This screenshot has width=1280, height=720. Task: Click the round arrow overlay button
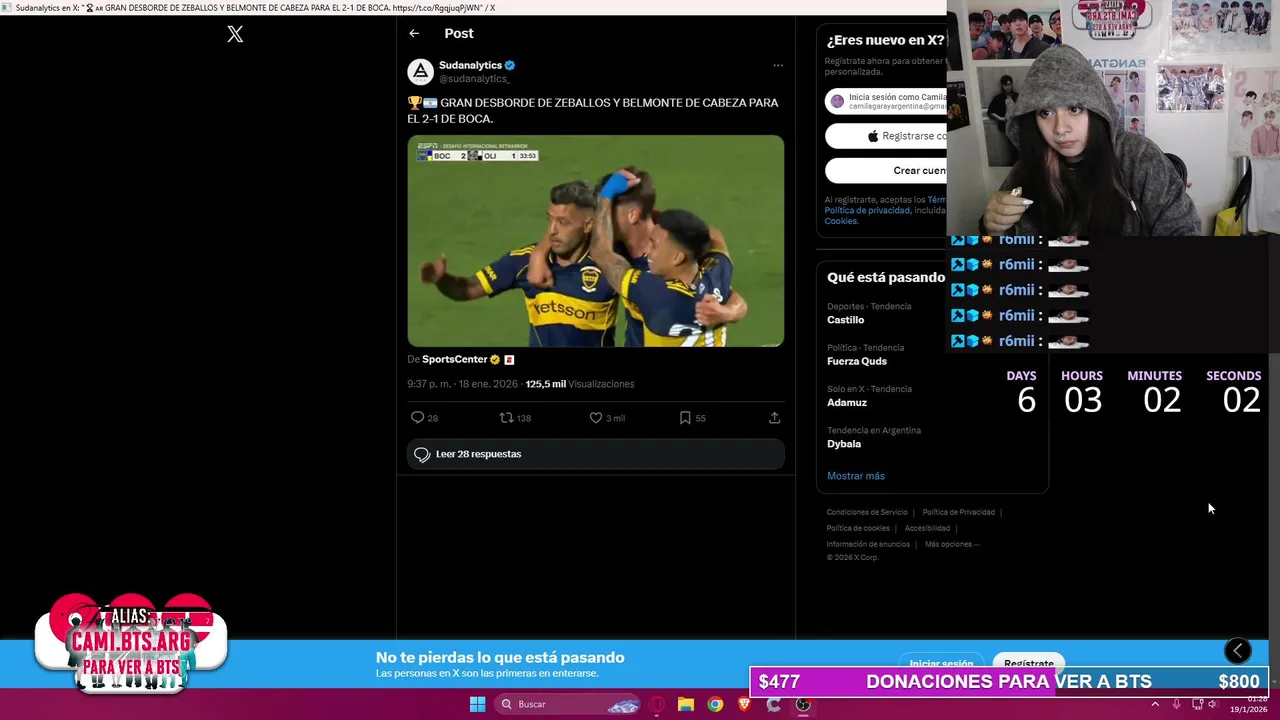tap(1237, 651)
